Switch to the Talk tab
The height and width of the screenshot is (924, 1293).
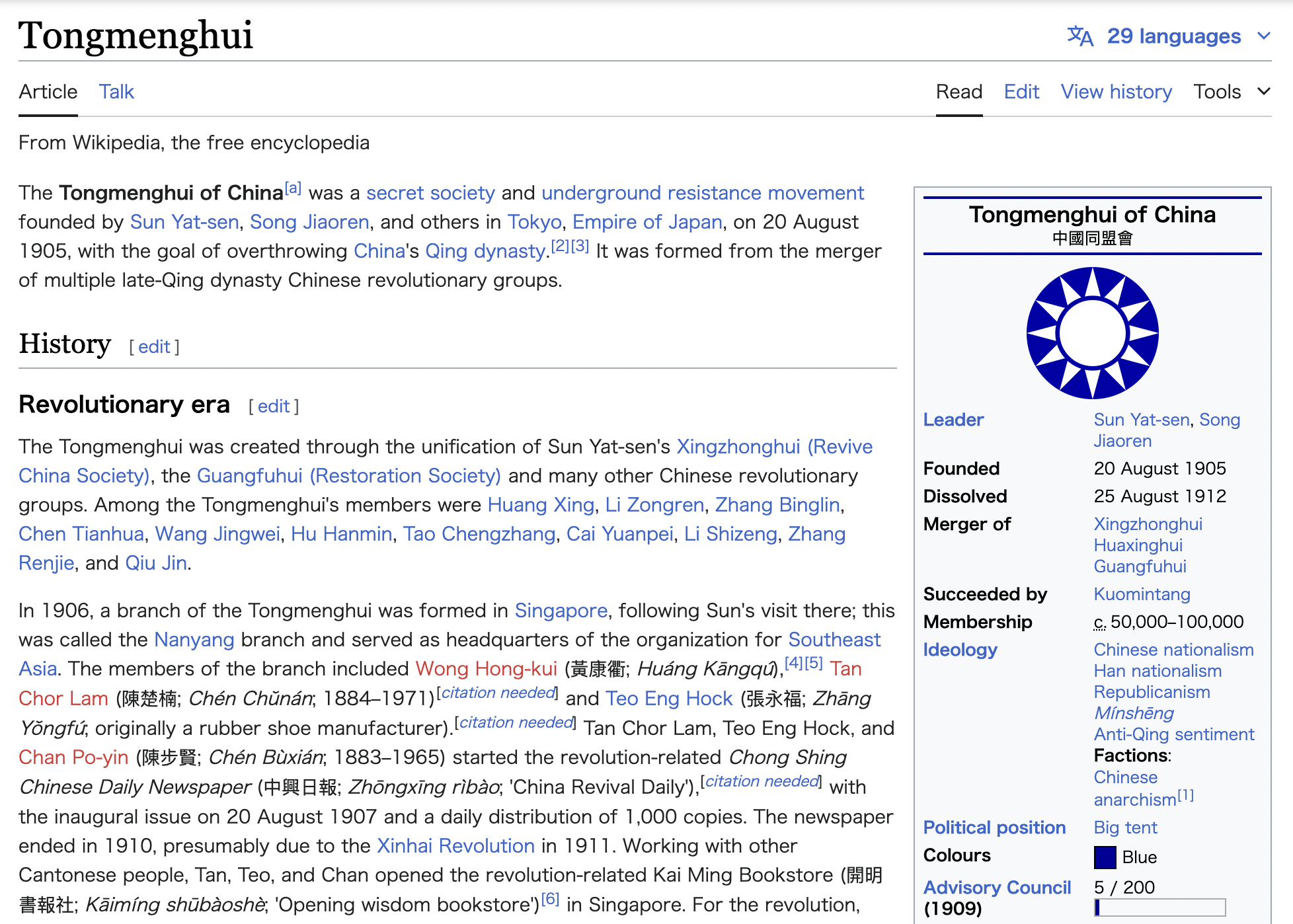[116, 91]
